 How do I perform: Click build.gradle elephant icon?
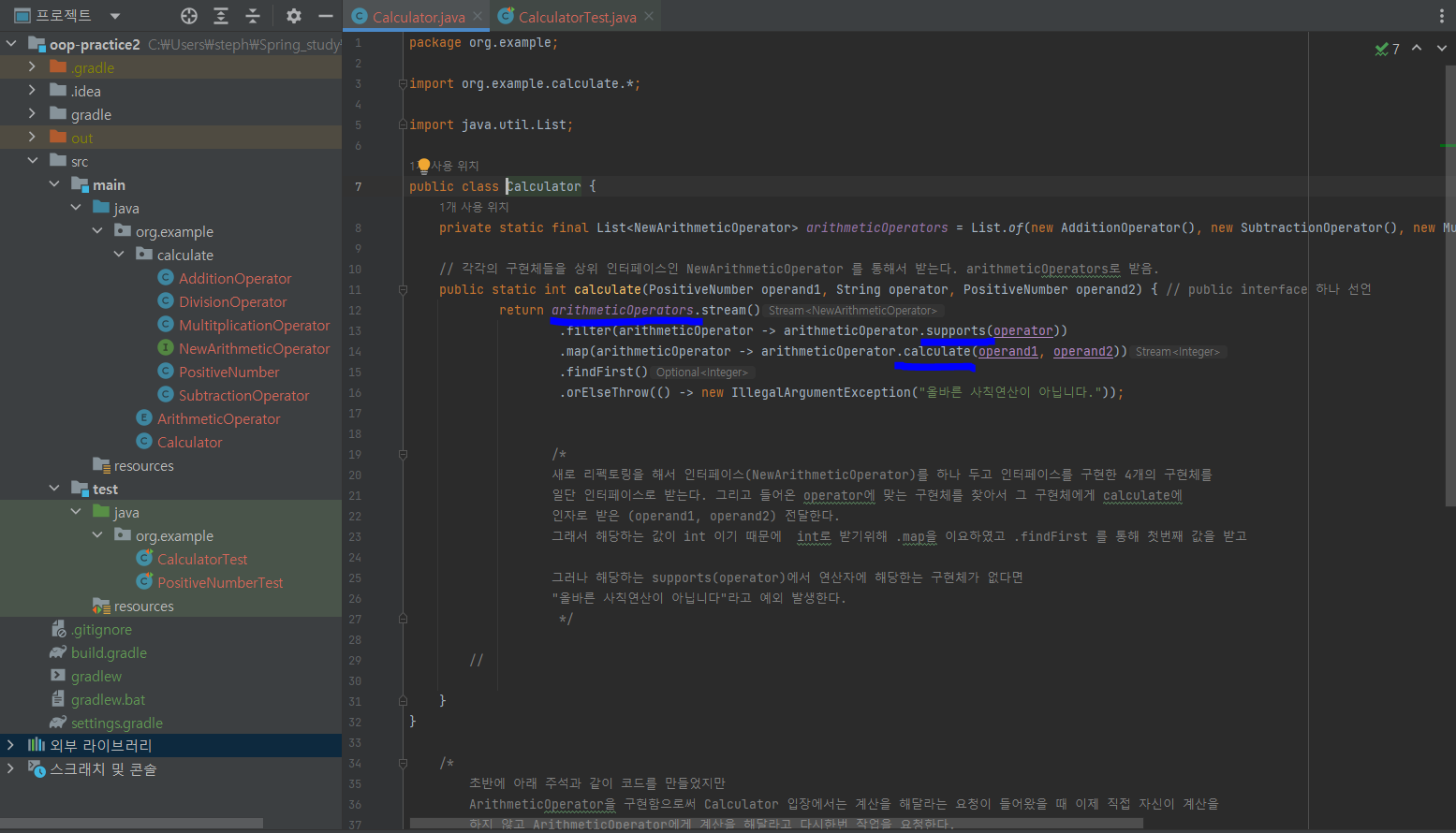(x=58, y=651)
